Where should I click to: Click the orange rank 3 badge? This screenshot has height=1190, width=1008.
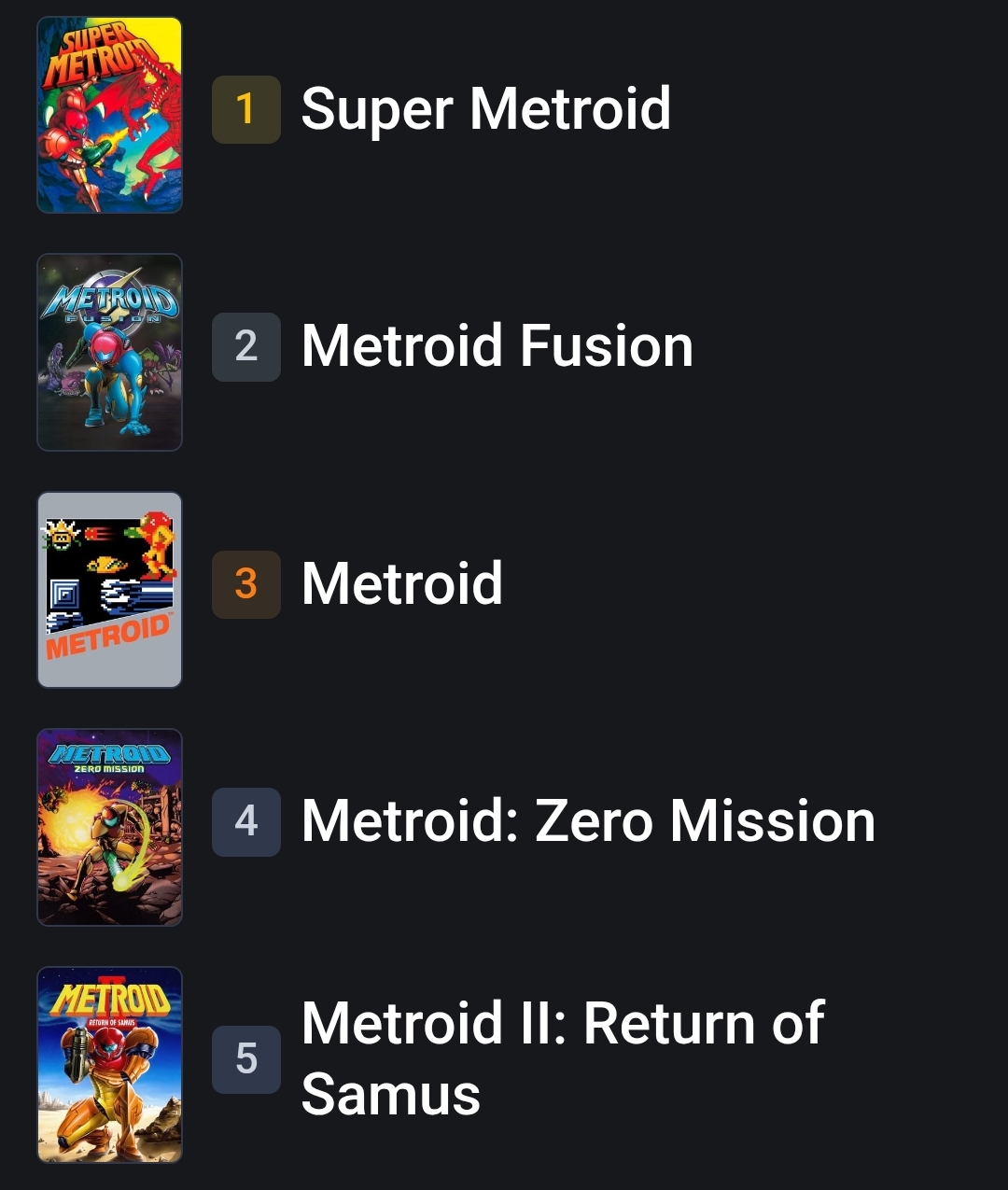point(246,584)
